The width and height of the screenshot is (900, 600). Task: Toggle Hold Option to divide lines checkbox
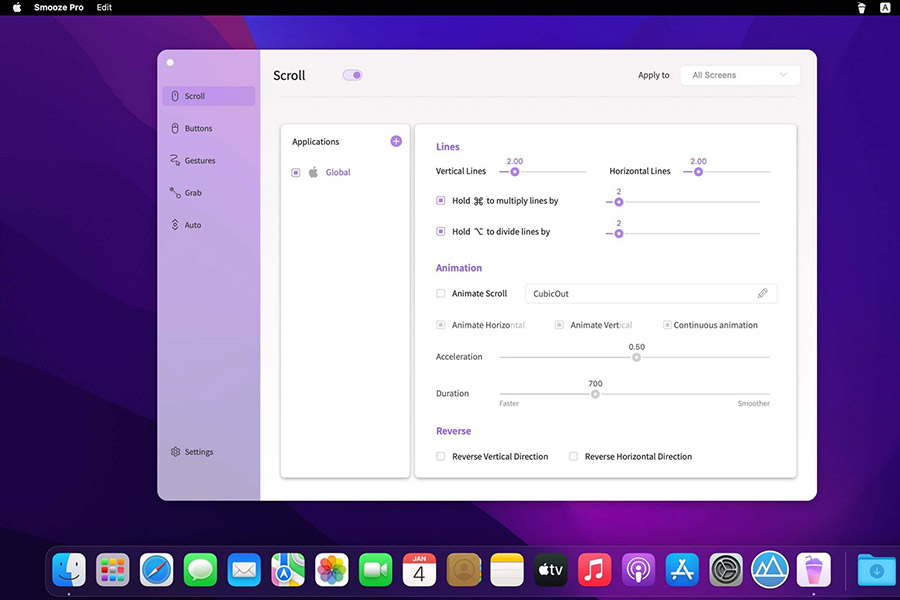point(440,231)
